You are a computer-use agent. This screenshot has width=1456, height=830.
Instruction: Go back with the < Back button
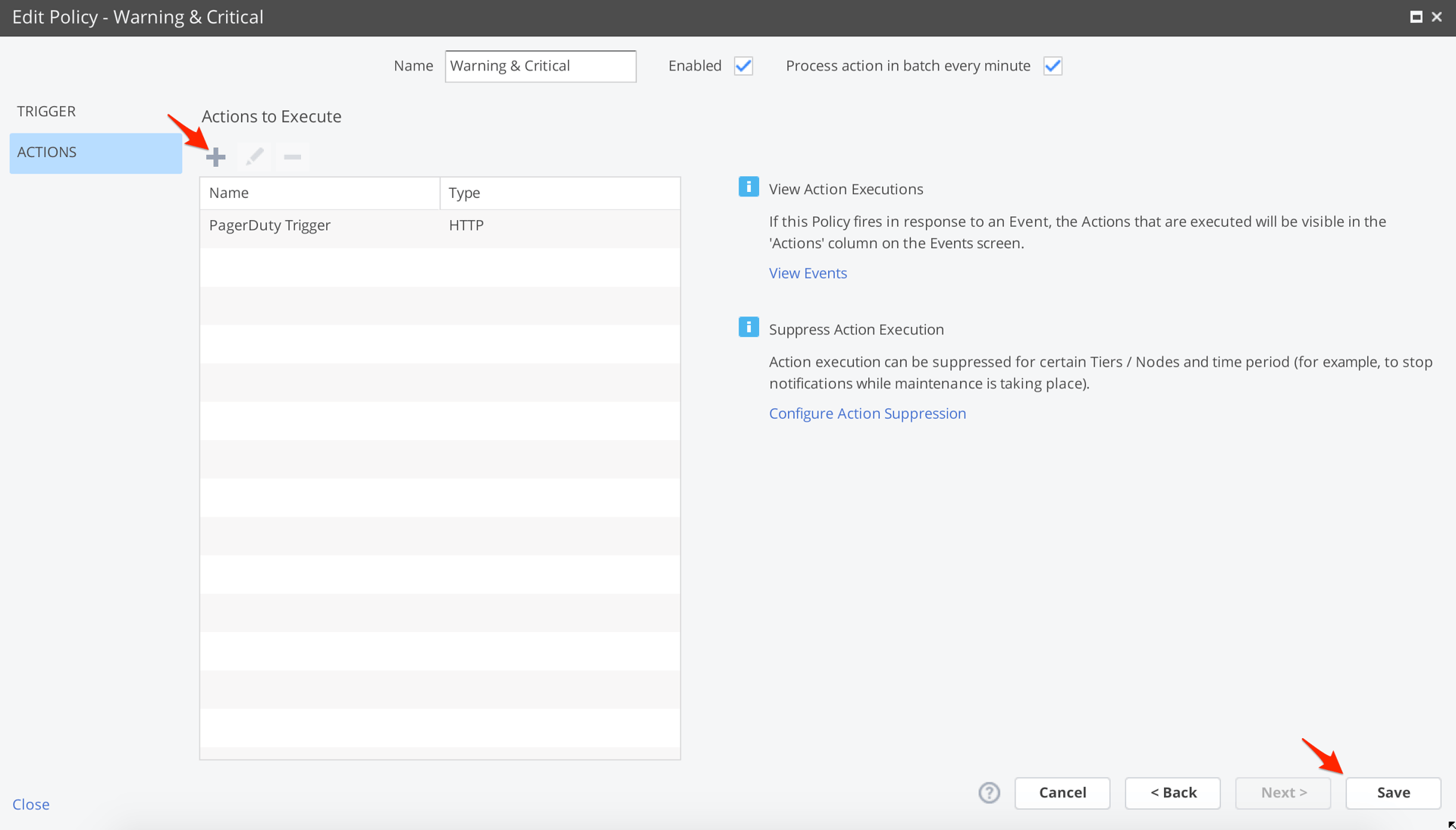[1172, 793]
